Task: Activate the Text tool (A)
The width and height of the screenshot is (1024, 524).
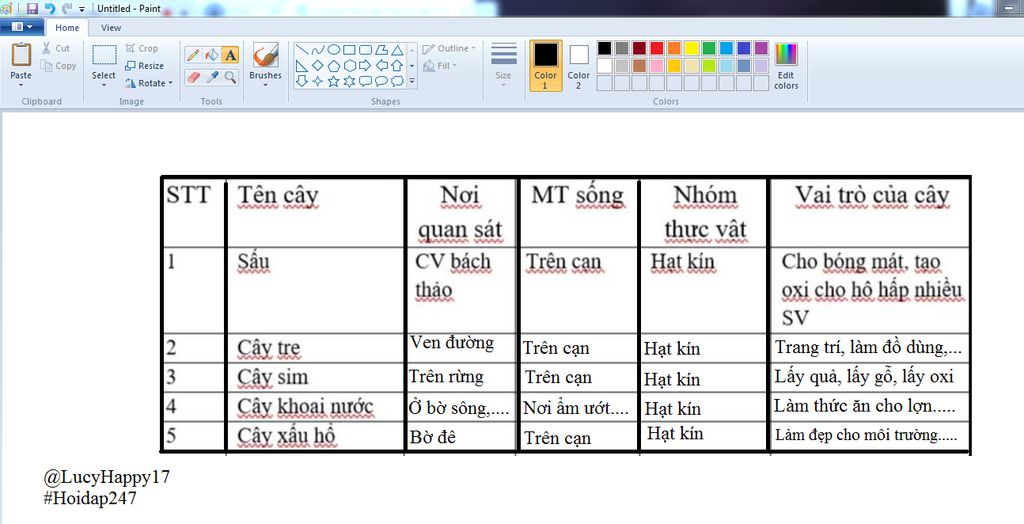Action: coord(231,56)
